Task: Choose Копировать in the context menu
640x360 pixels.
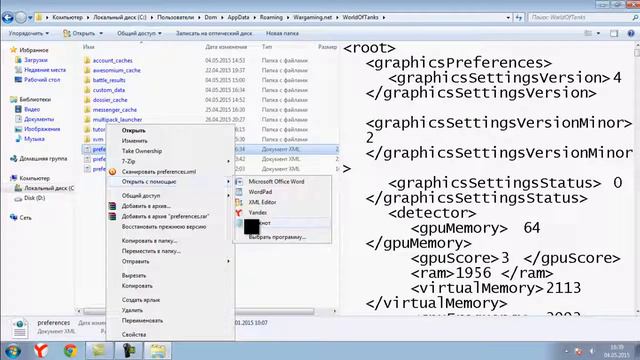Action: click(x=137, y=286)
